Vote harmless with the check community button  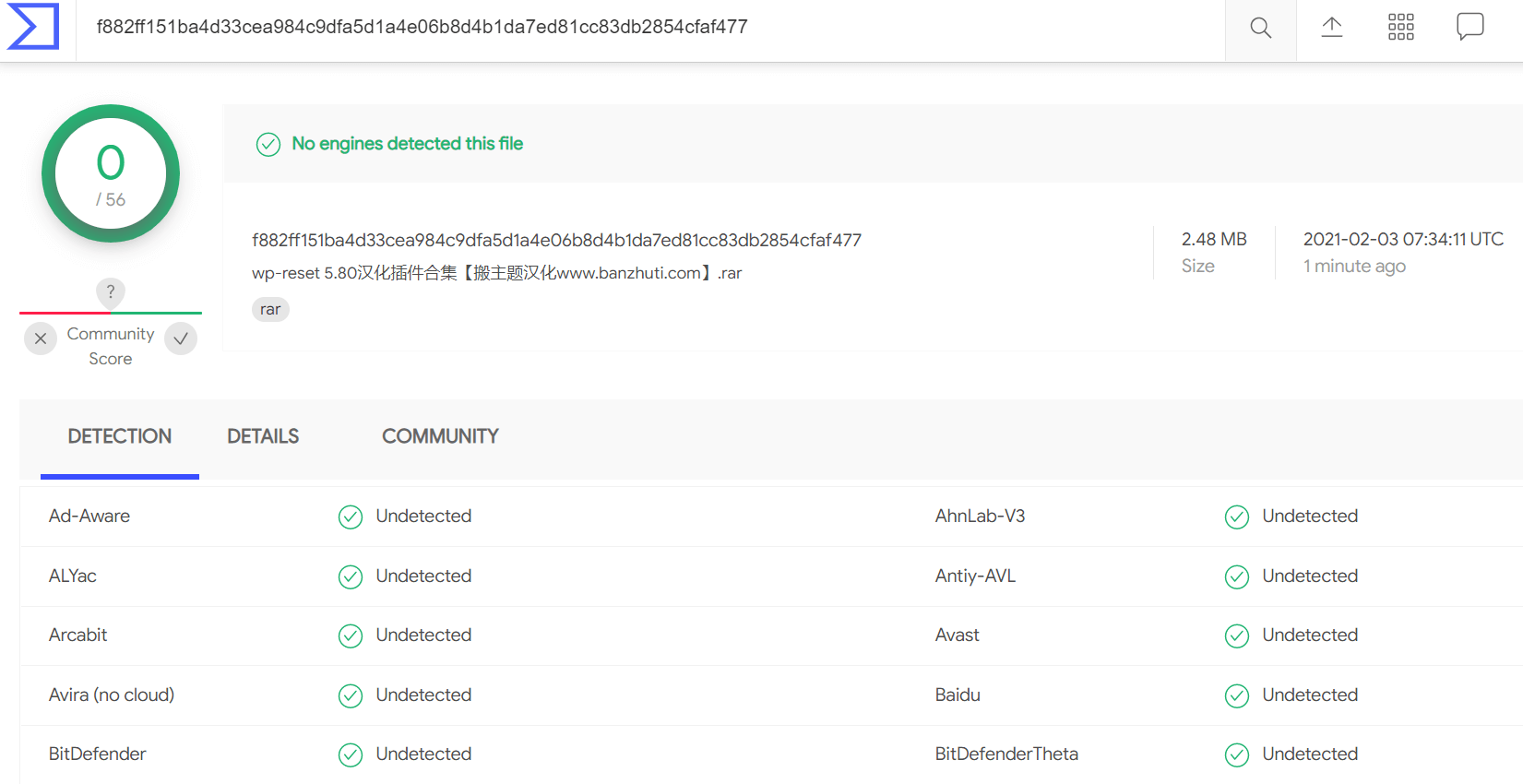[x=181, y=339]
